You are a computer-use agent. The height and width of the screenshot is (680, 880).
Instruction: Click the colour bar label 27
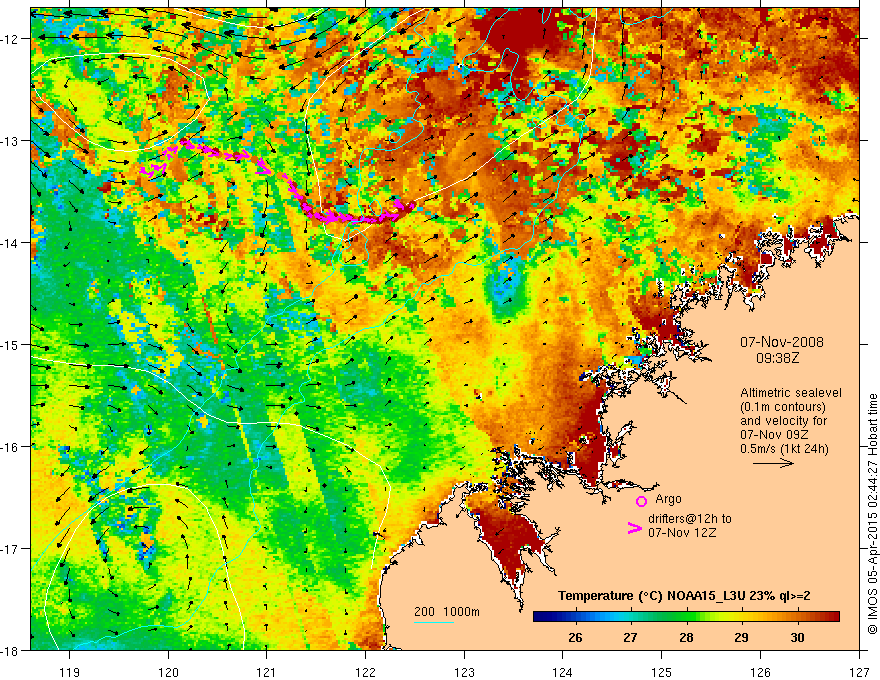point(630,637)
